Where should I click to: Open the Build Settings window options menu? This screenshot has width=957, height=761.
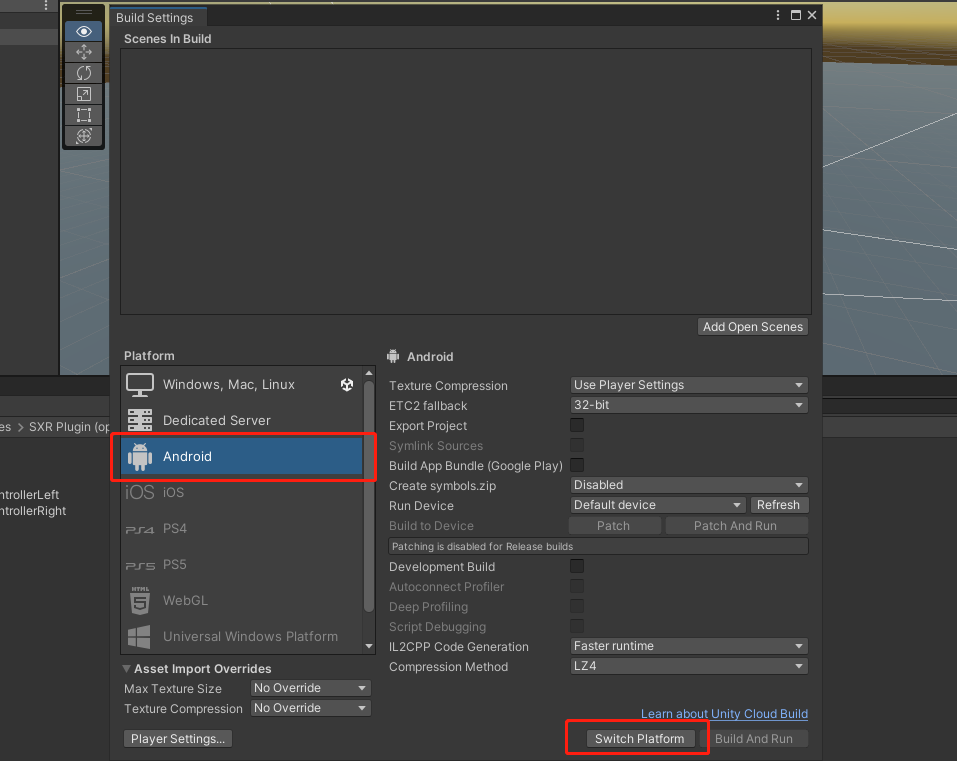click(778, 16)
